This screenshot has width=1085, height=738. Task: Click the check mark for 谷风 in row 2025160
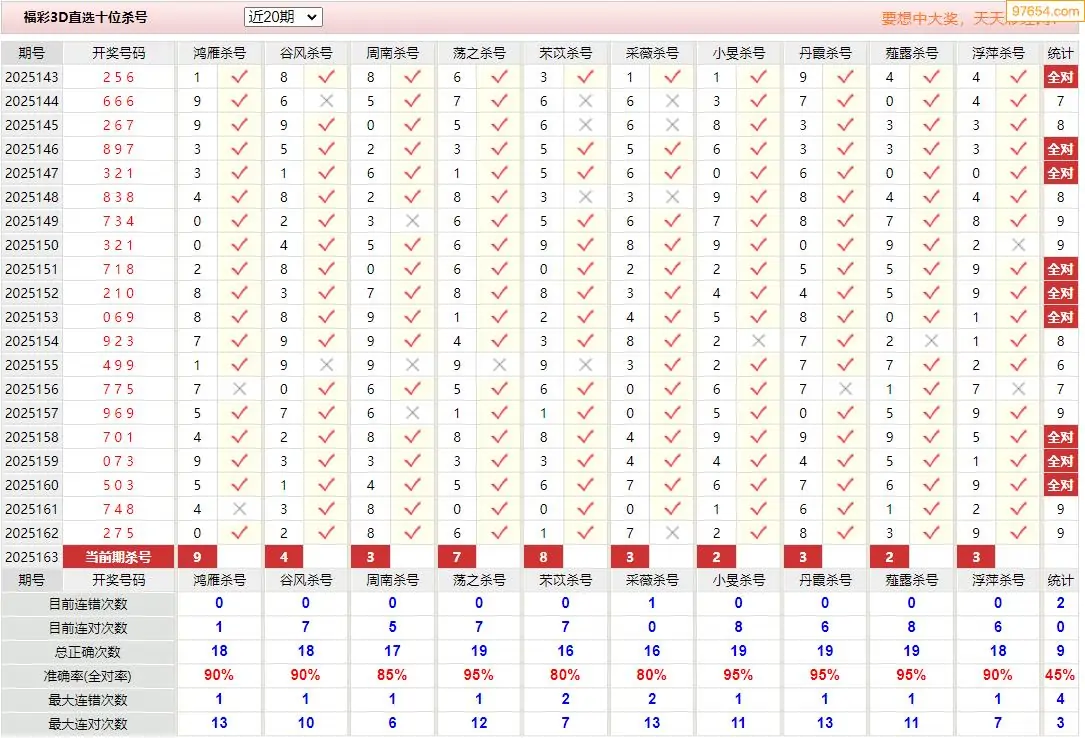pyautogui.click(x=327, y=485)
